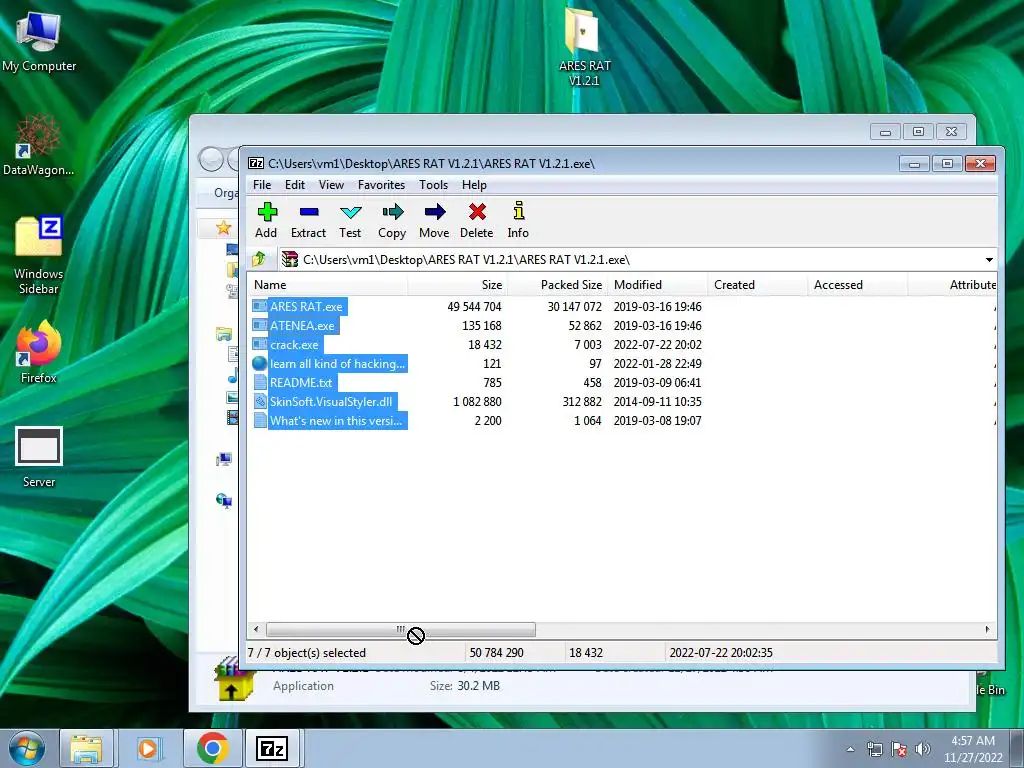
Task: Click Back button in Explorer window
Action: [211, 159]
